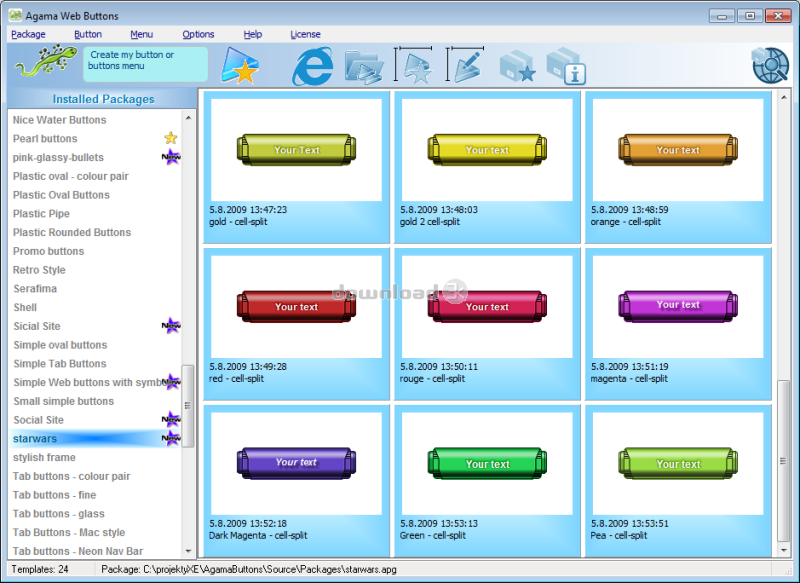Open preview in Internet Explorer icon
Screen dimensions: 800x583
pos(312,66)
